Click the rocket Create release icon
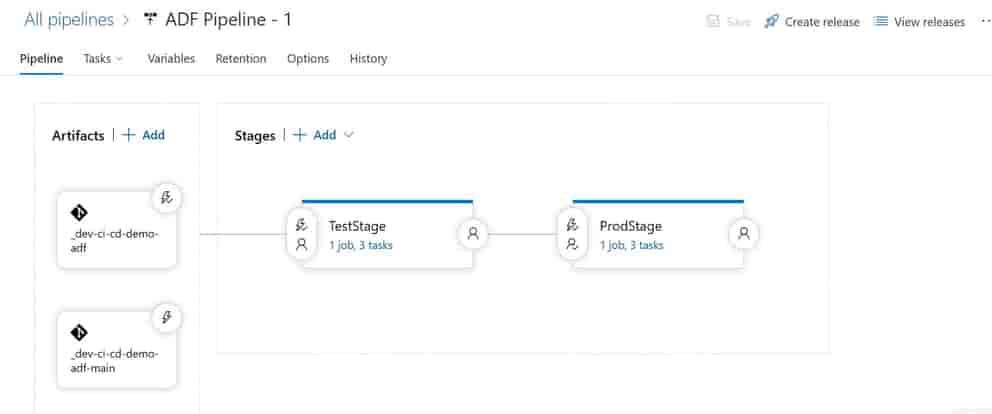This screenshot has height=414, width=992. 771,21
